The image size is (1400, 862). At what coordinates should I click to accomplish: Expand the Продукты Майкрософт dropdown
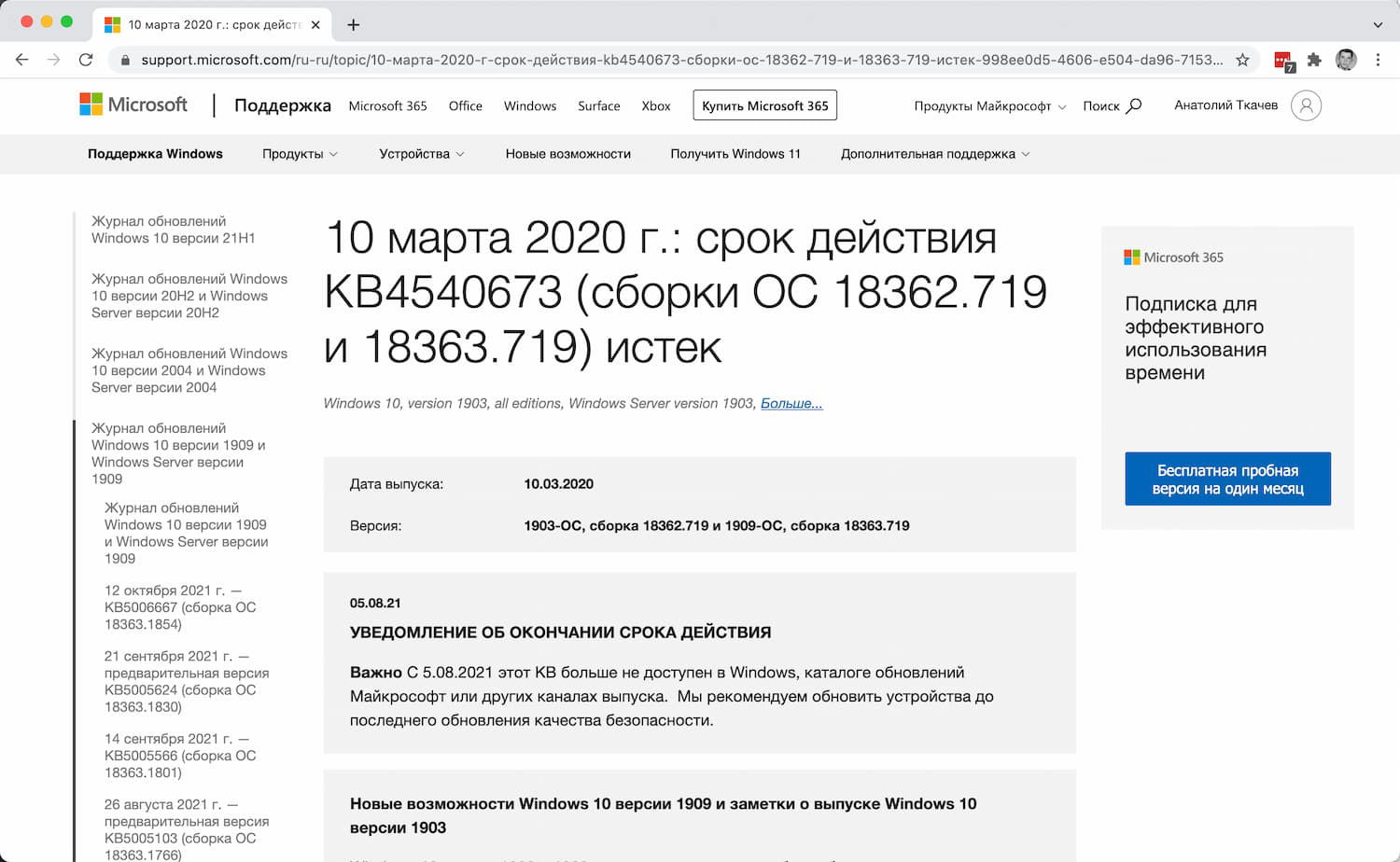[x=989, y=105]
